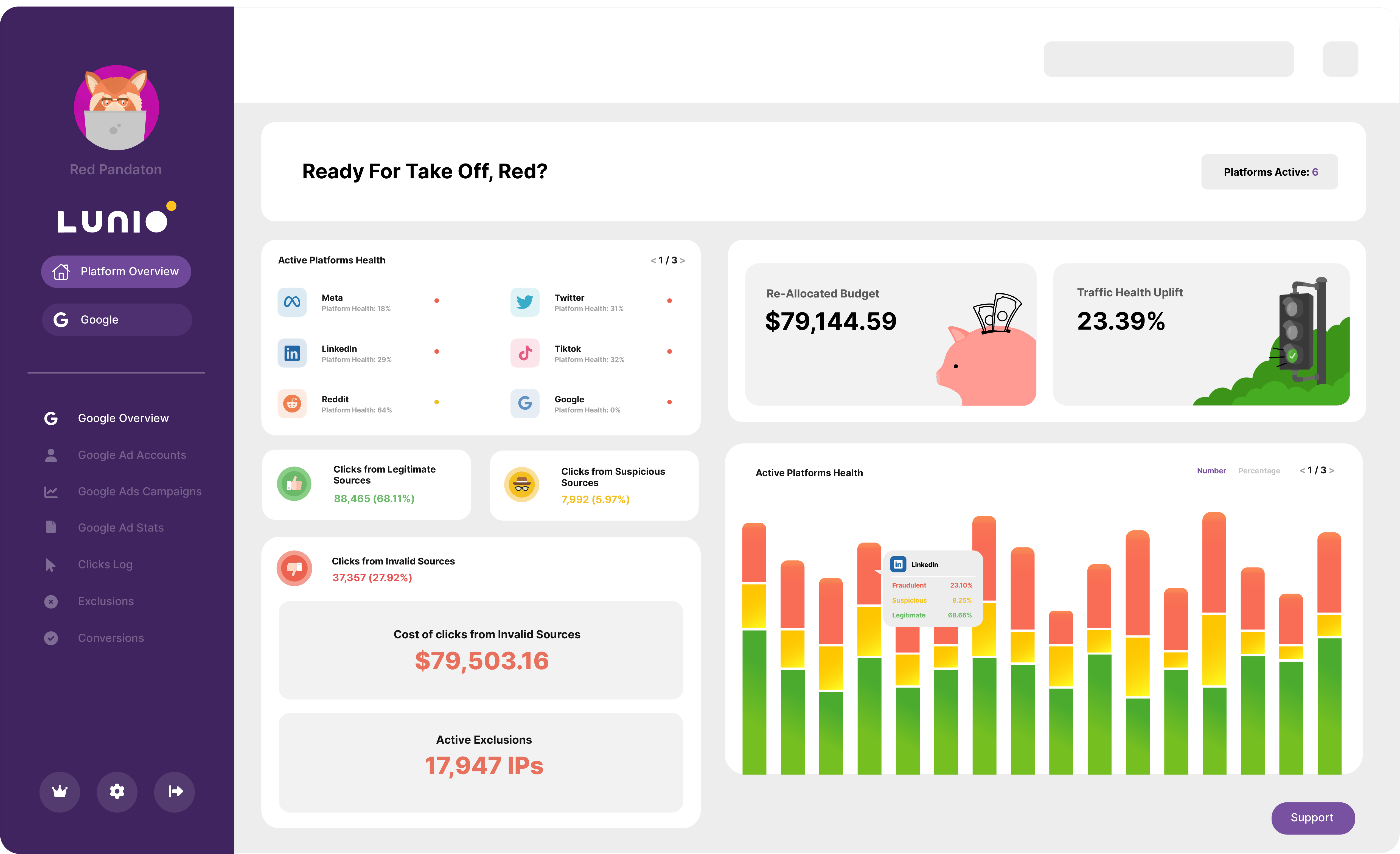Advance bar chart to next page
This screenshot has height=854, width=1400.
click(1332, 470)
